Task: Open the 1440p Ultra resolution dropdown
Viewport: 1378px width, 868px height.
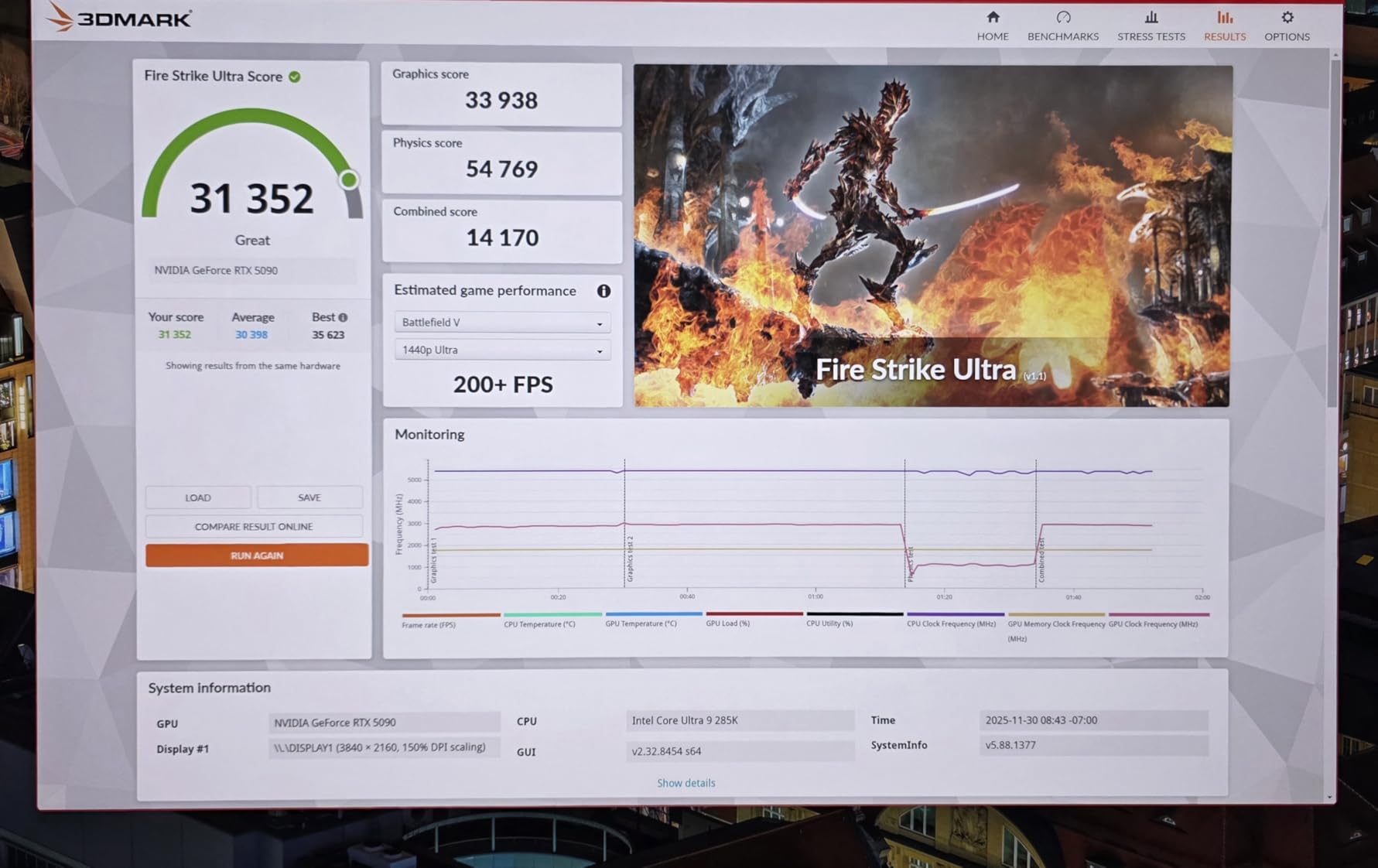Action: (502, 350)
